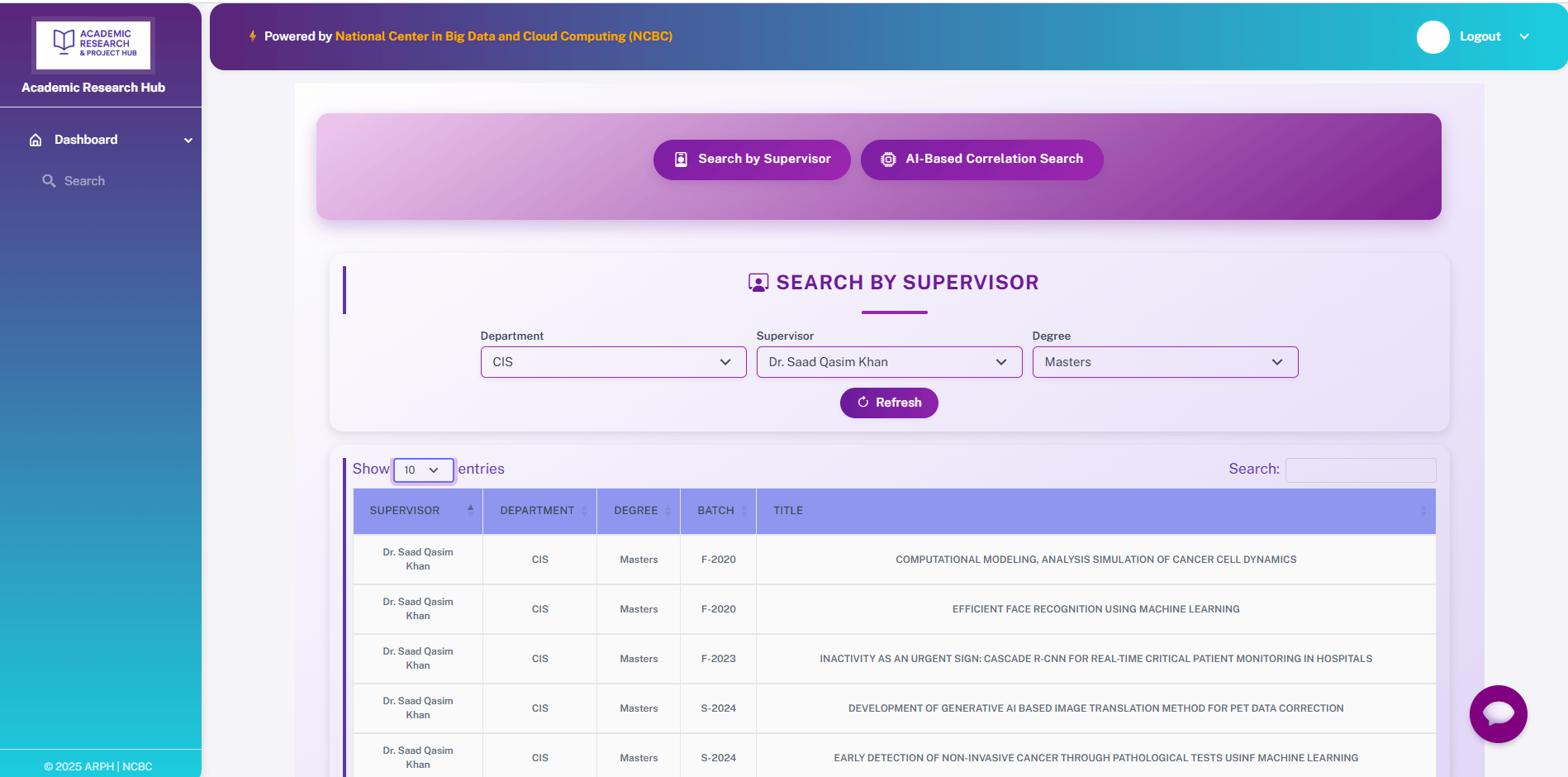Open the Department dropdown showing CIS
The height and width of the screenshot is (777, 1568).
coord(613,362)
